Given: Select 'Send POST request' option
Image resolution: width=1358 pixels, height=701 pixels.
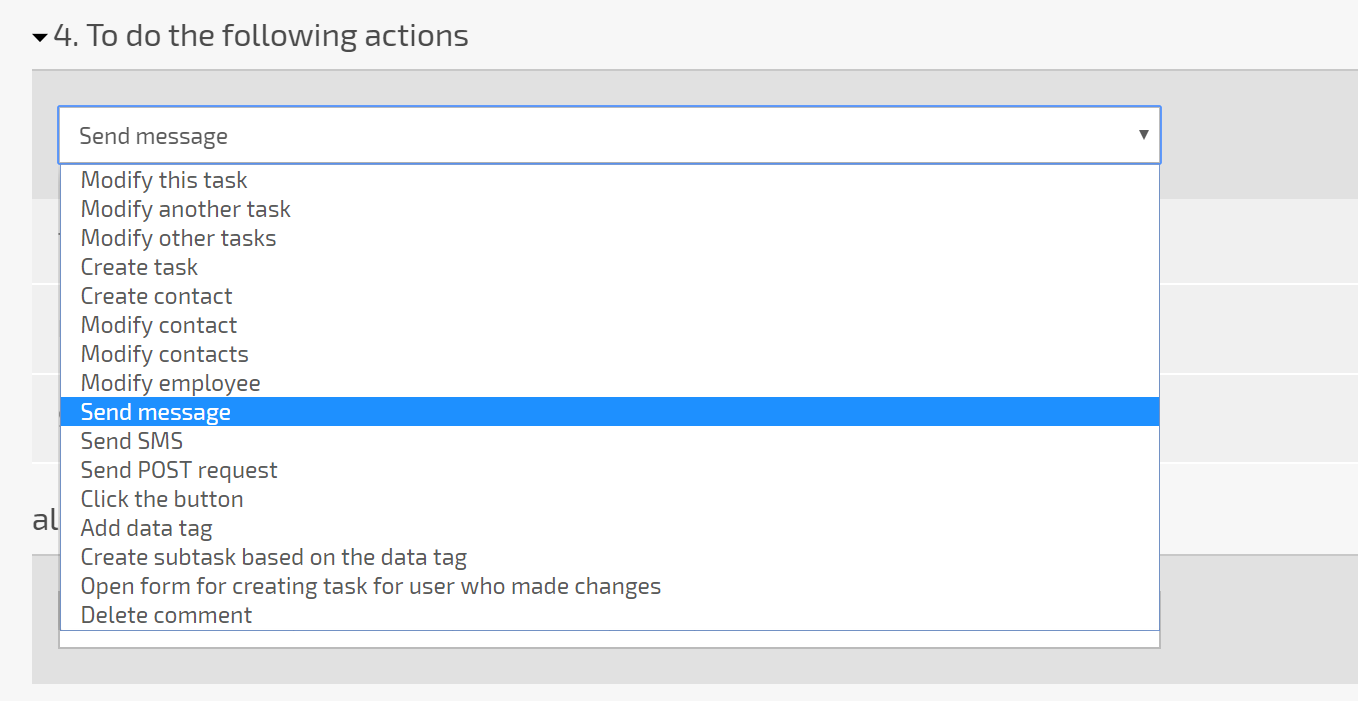Looking at the screenshot, I should coord(609,470).
